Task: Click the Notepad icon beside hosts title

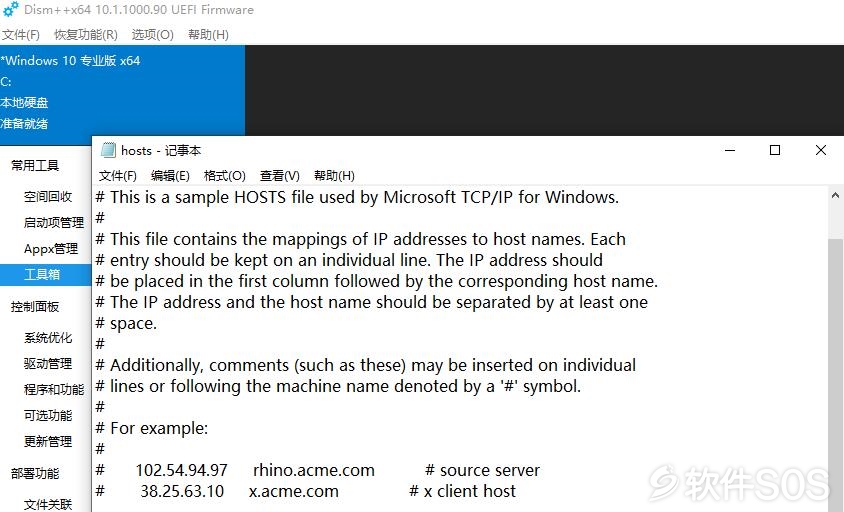Action: pos(108,150)
